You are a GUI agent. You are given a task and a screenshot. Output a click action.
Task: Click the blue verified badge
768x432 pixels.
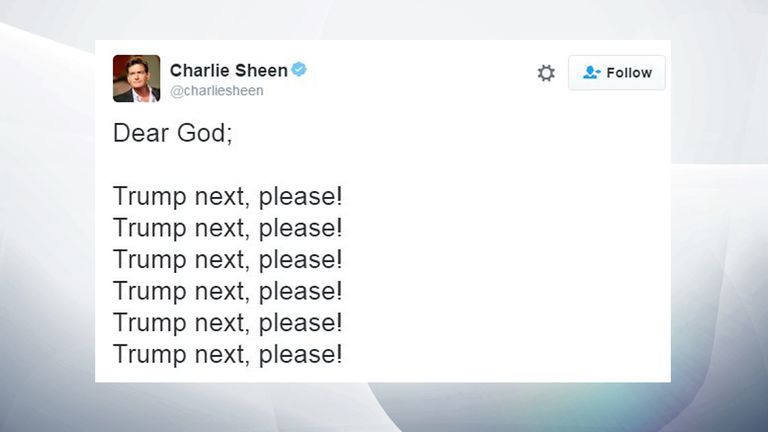click(x=299, y=70)
